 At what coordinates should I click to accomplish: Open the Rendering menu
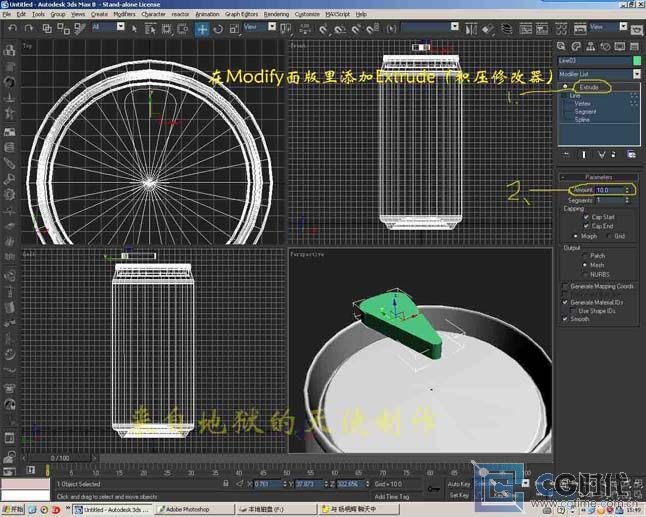(x=276, y=14)
